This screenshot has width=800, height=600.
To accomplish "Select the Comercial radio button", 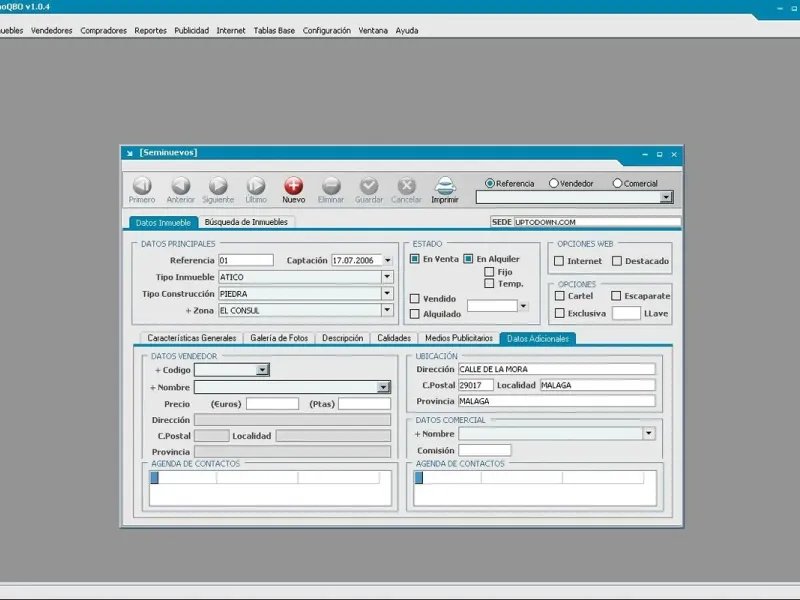I will pos(617,183).
